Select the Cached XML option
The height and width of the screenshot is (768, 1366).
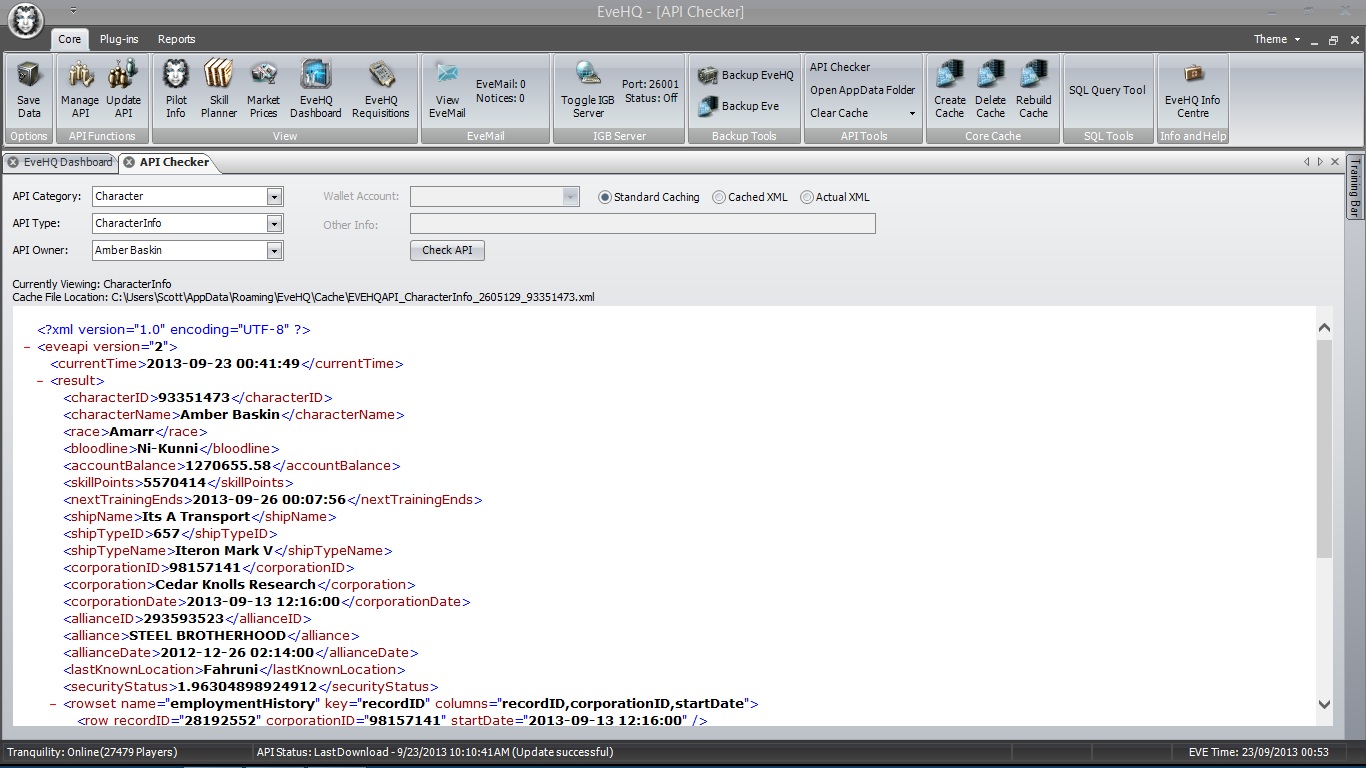click(750, 197)
